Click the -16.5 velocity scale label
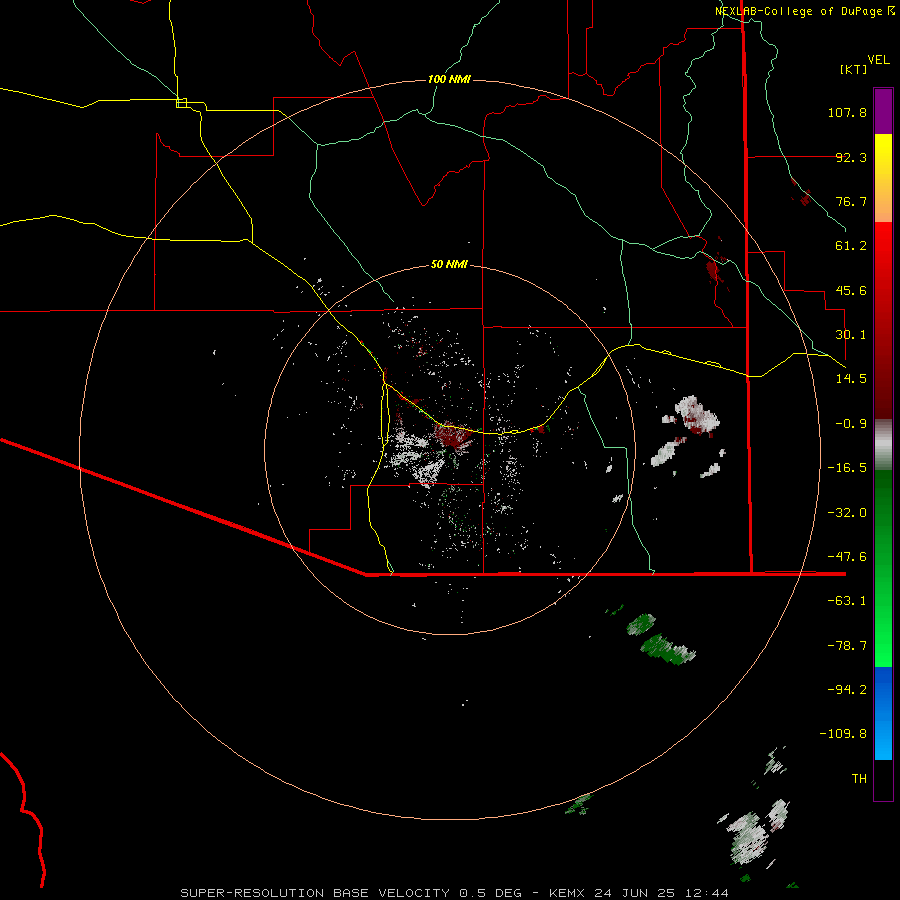 [847, 468]
